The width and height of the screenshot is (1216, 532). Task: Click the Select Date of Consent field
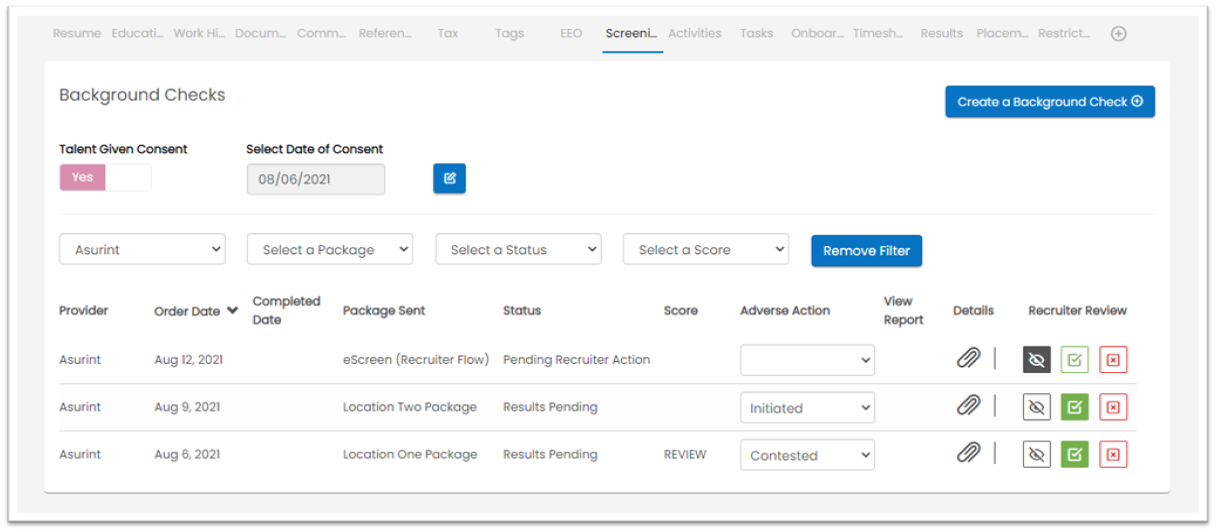point(315,179)
